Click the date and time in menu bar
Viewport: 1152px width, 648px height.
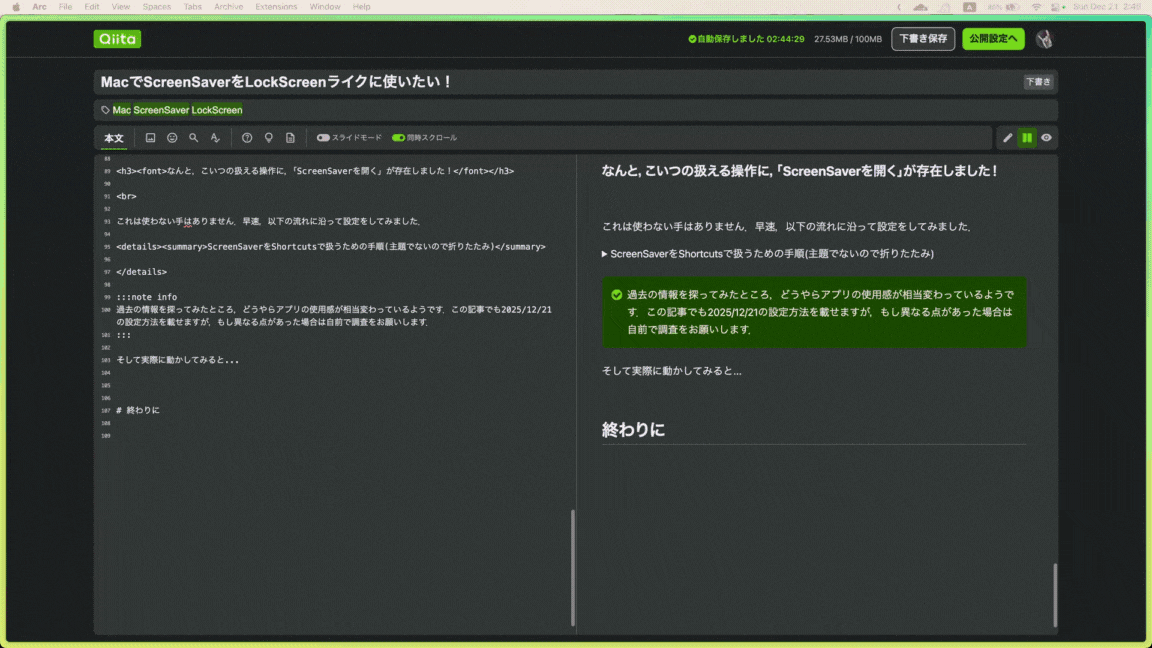point(1106,7)
